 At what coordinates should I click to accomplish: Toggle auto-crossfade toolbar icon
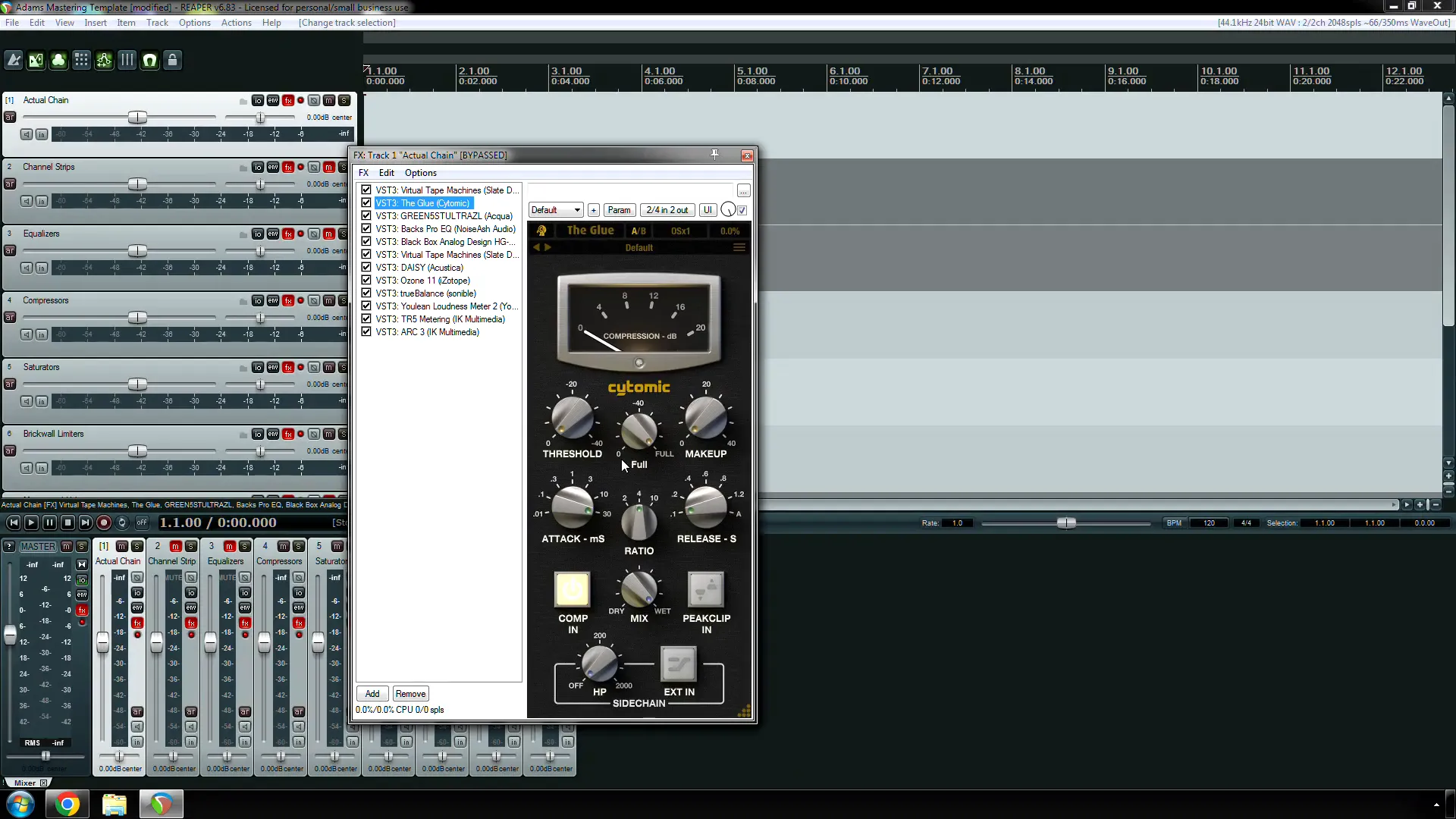[x=36, y=61]
